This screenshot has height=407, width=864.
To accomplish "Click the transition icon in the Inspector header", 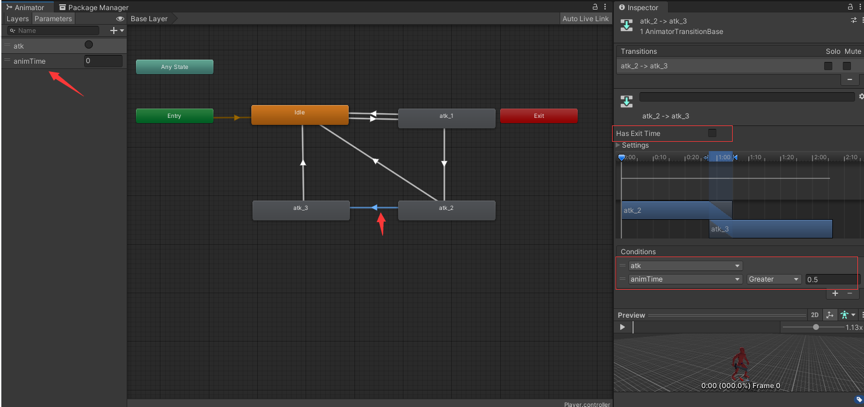I will (627, 26).
